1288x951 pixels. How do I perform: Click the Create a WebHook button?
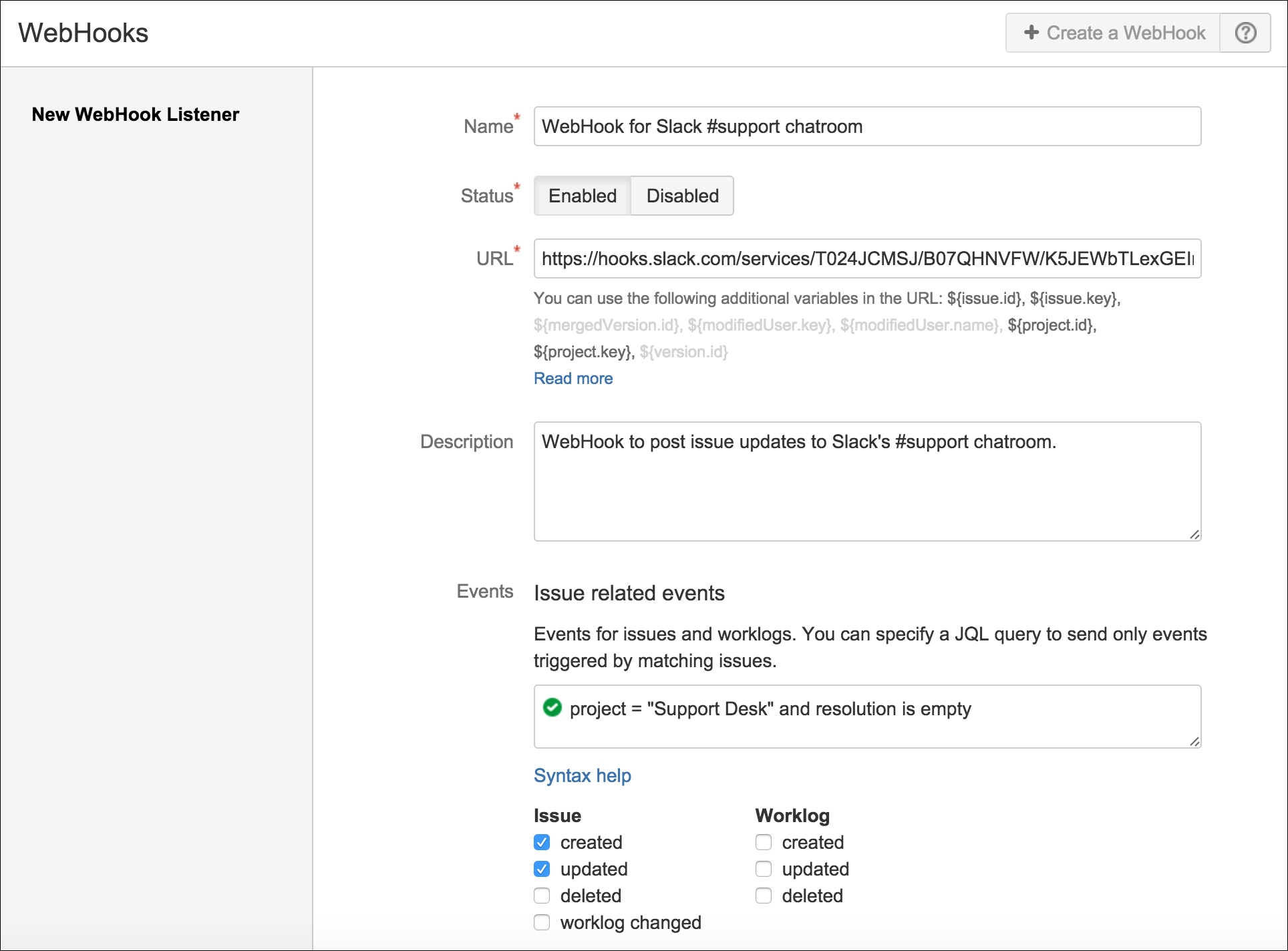(1114, 33)
